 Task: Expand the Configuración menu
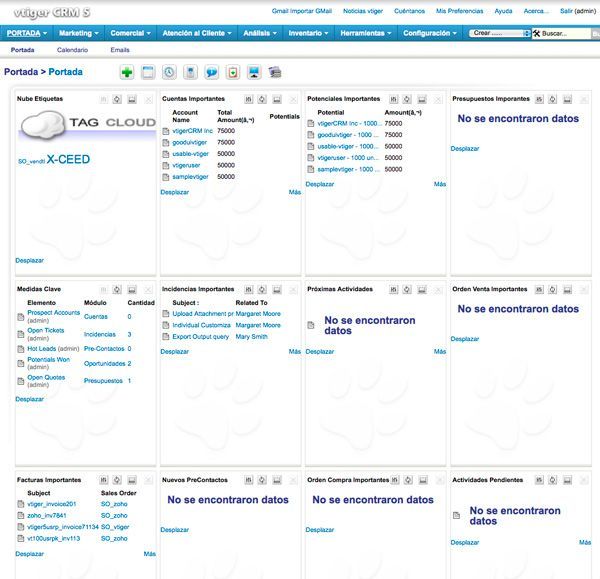(430, 33)
